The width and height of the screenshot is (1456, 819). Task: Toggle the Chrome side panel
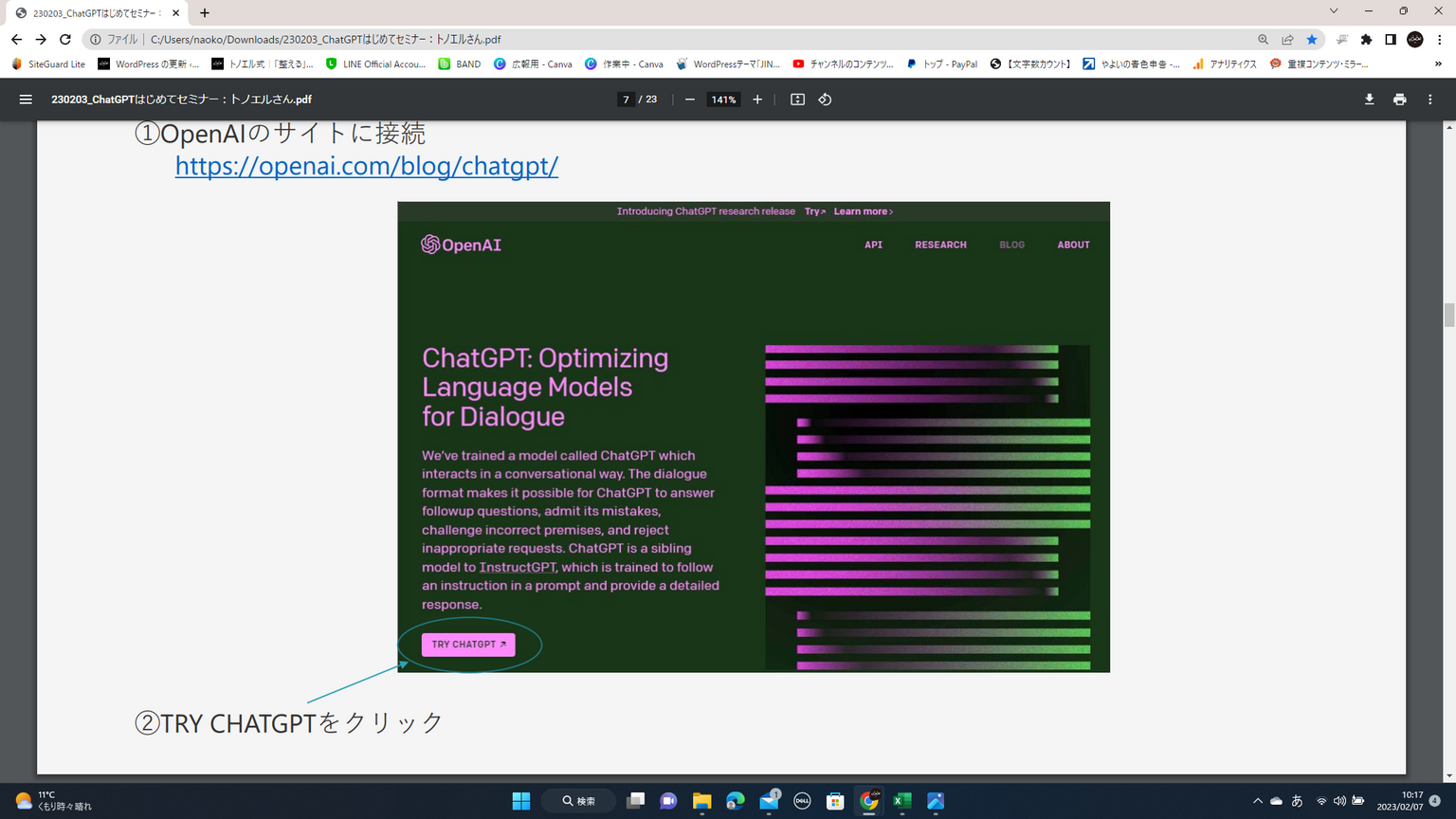click(x=1391, y=40)
